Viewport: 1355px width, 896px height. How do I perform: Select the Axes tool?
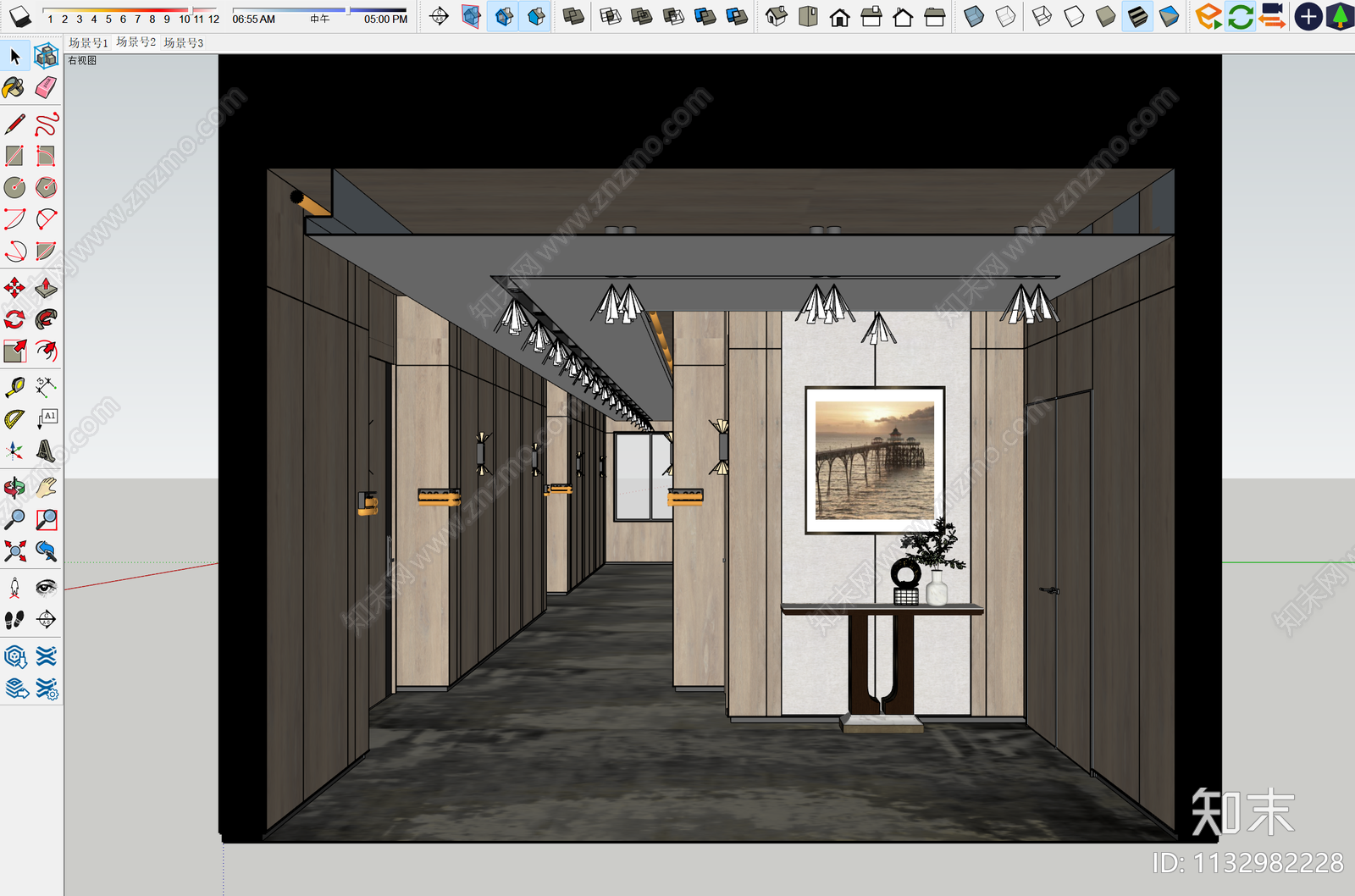pyautogui.click(x=14, y=451)
